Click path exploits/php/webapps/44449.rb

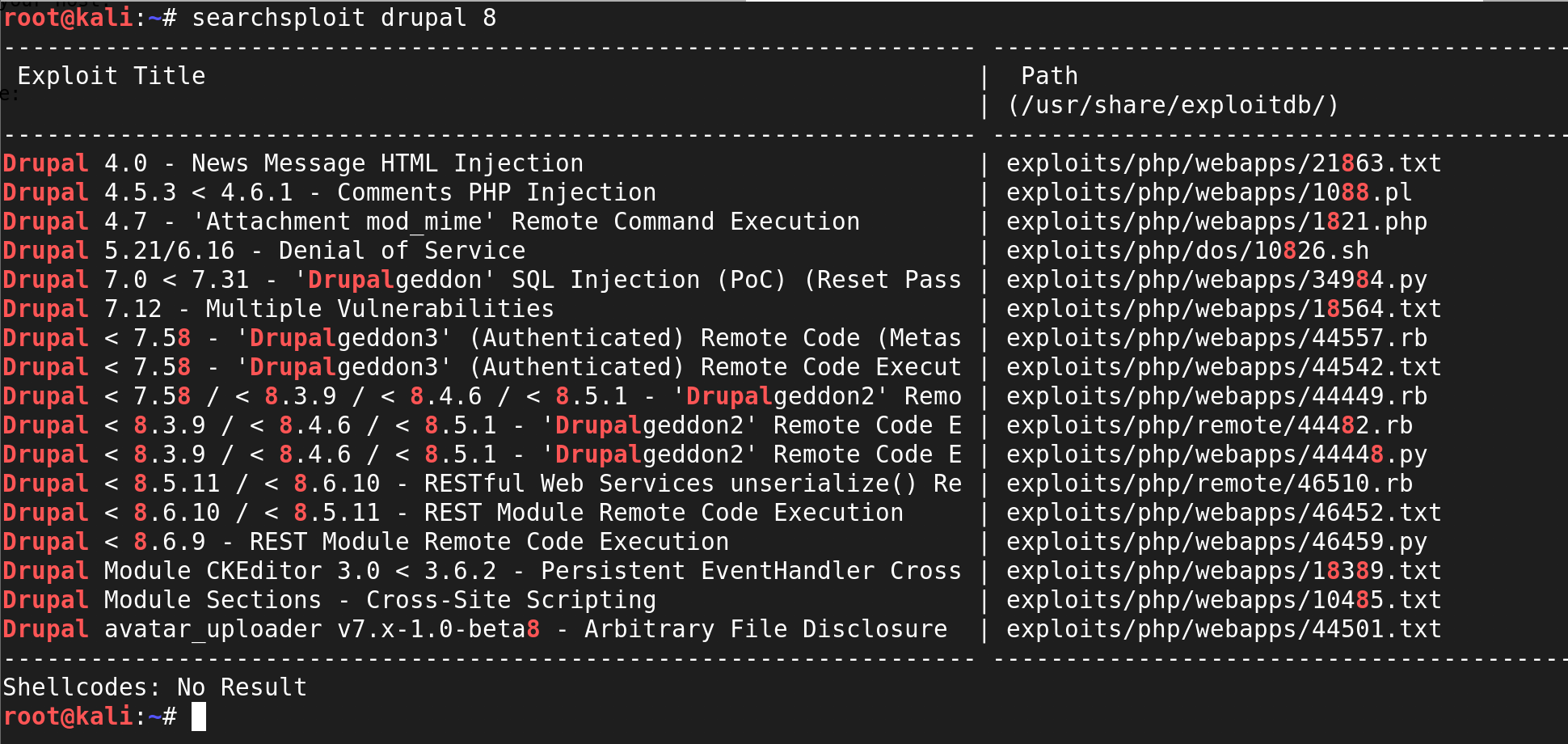pyautogui.click(x=1216, y=396)
